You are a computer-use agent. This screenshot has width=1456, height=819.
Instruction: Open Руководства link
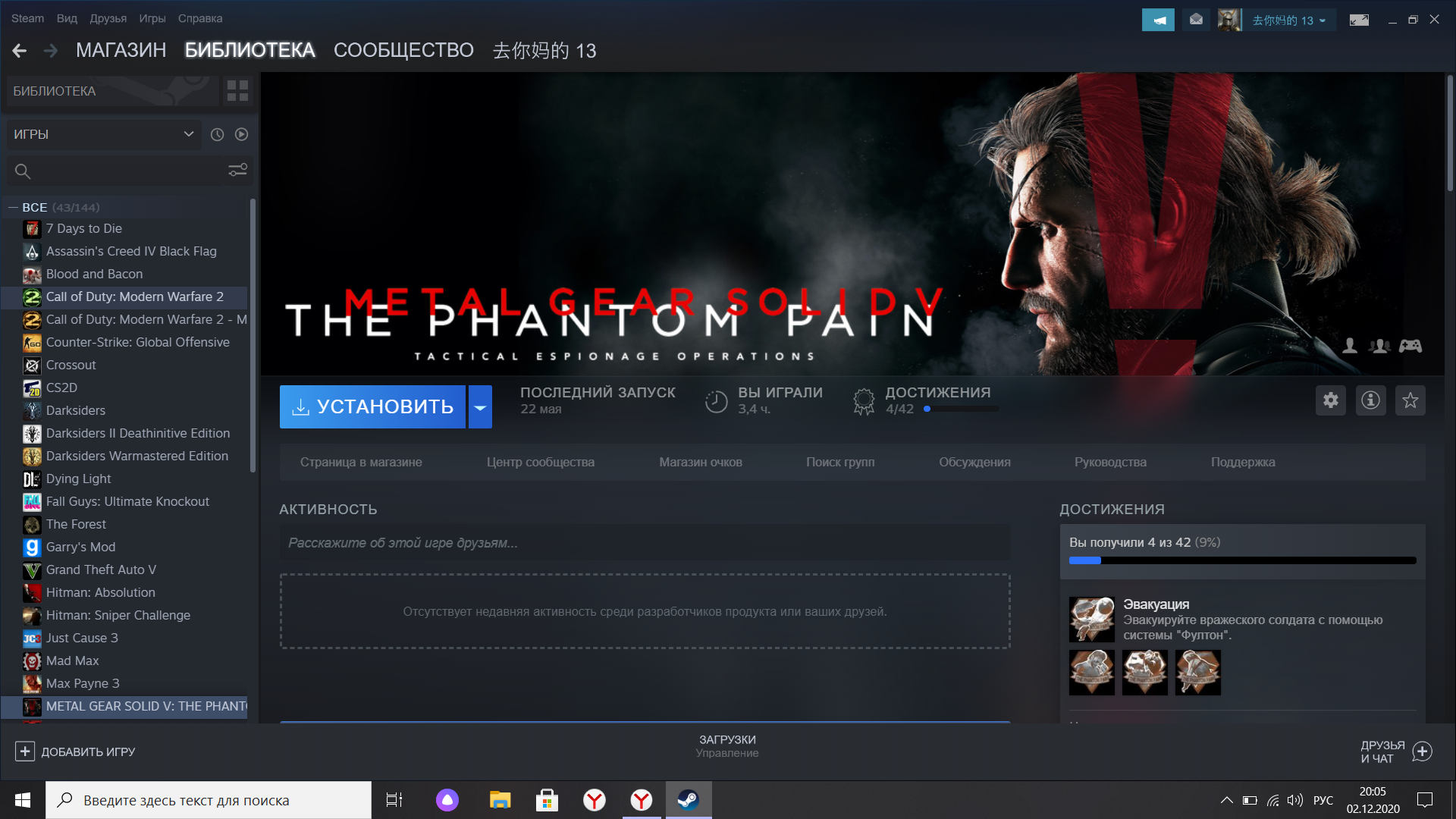(1110, 462)
